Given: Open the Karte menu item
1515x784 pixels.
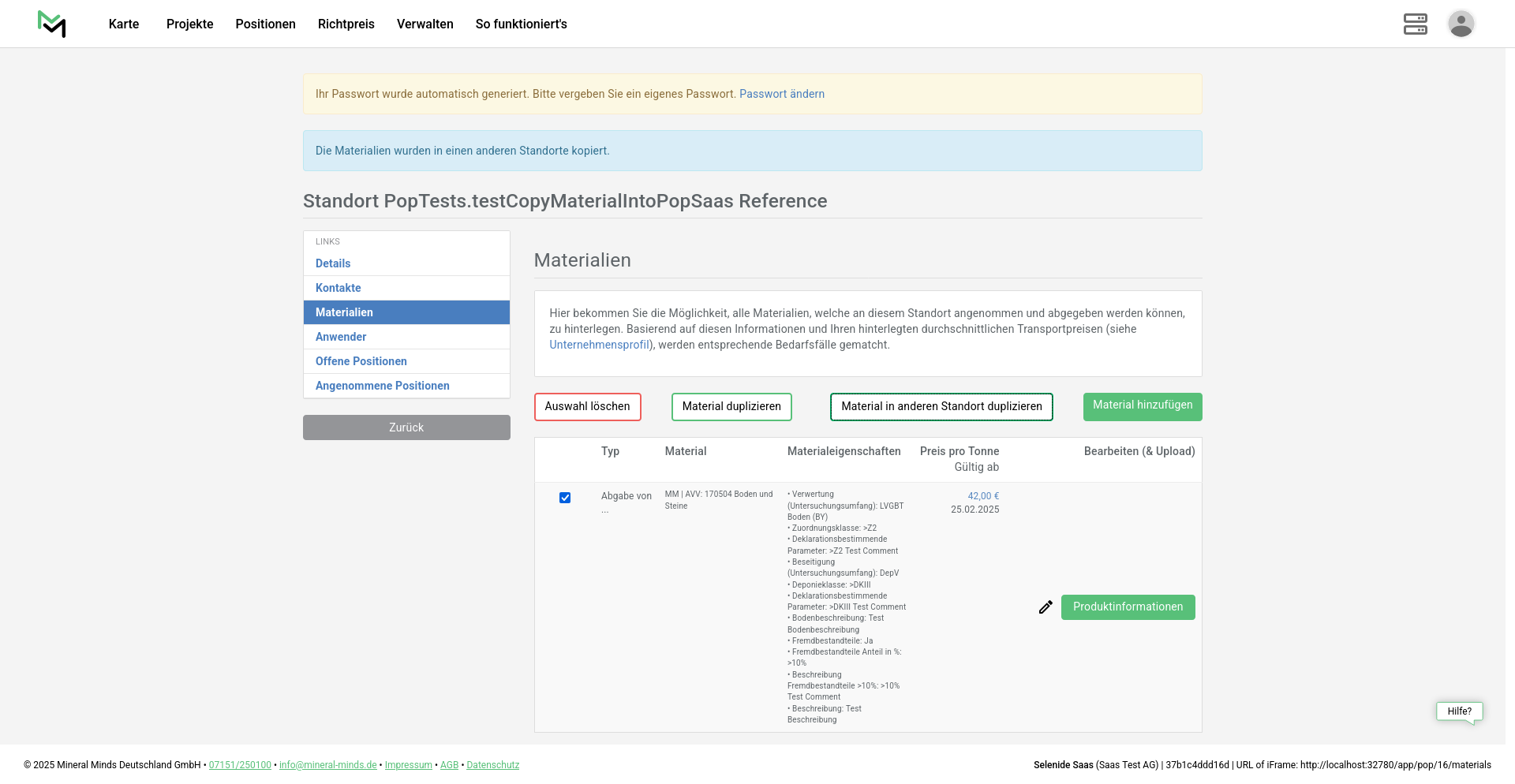Looking at the screenshot, I should coord(124,24).
